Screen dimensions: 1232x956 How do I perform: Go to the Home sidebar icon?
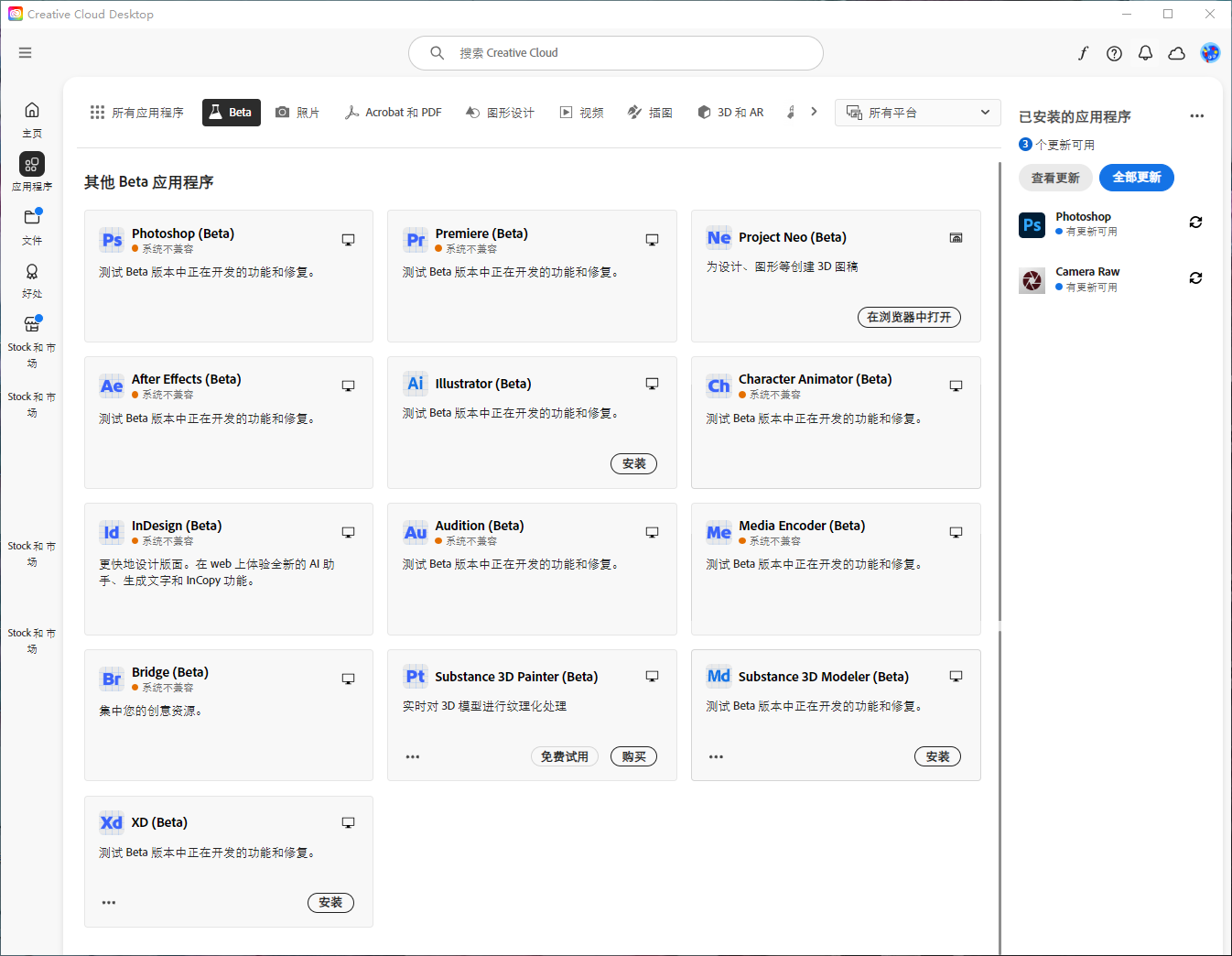[32, 111]
